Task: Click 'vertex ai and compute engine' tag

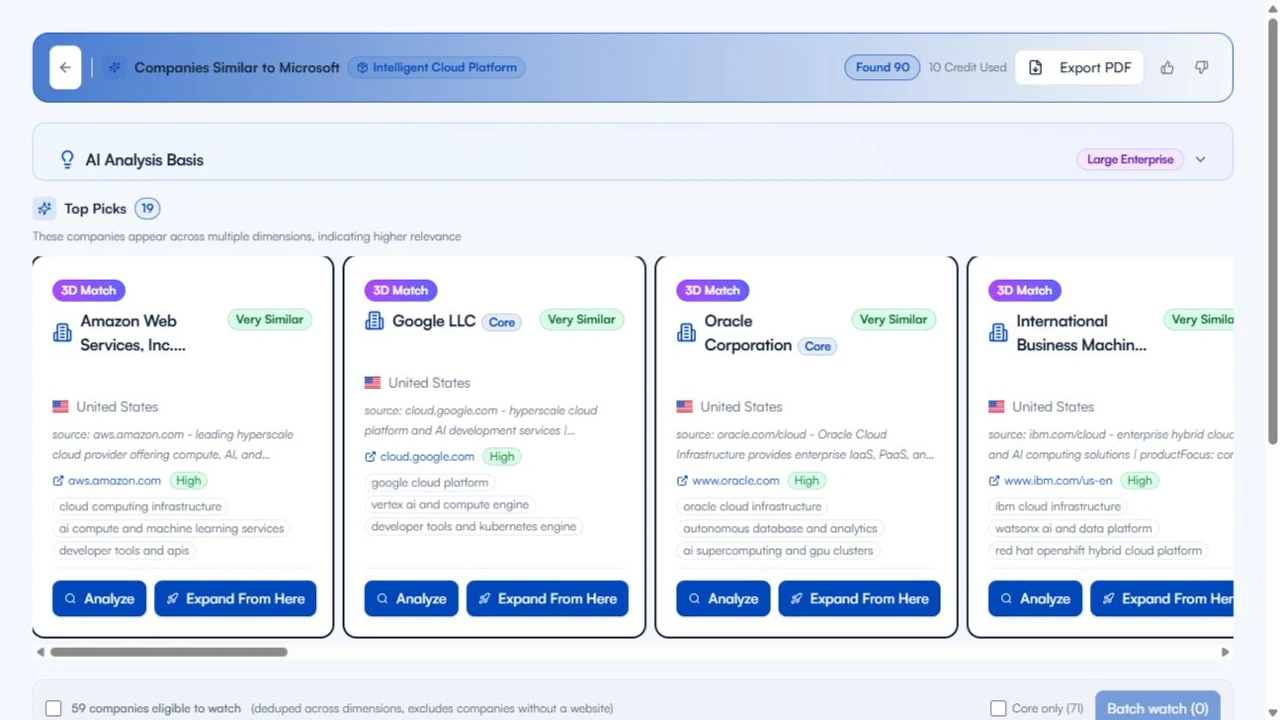Action: tap(450, 505)
